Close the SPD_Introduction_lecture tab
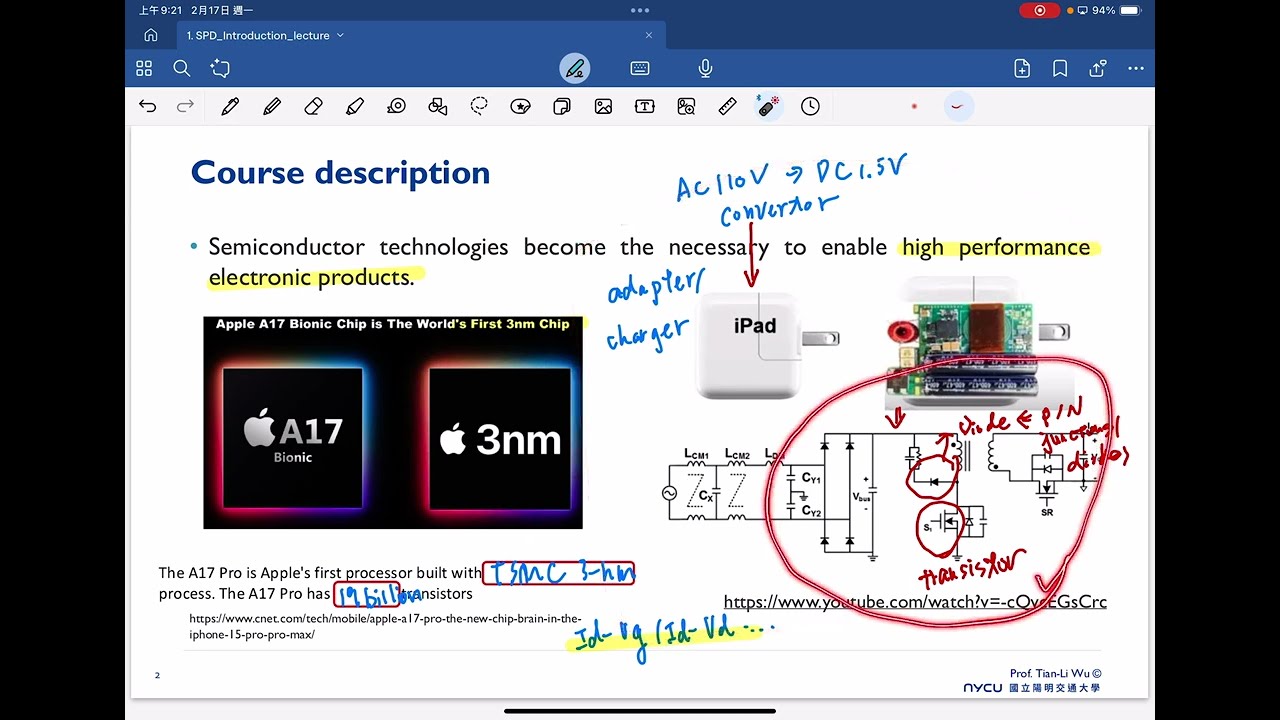This screenshot has width=1280, height=720. [648, 35]
